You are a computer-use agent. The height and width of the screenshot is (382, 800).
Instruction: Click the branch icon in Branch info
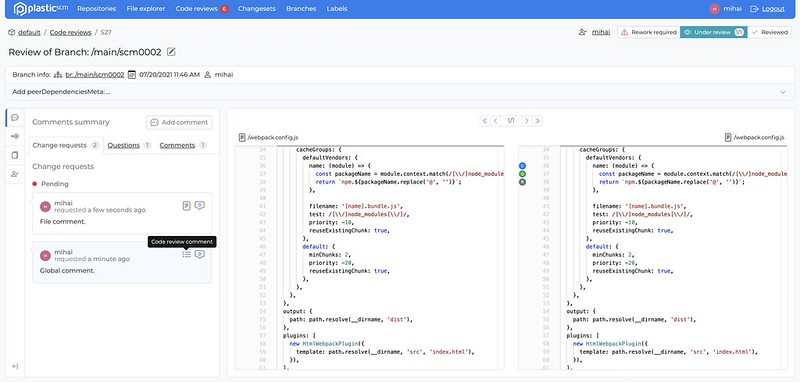[58, 74]
